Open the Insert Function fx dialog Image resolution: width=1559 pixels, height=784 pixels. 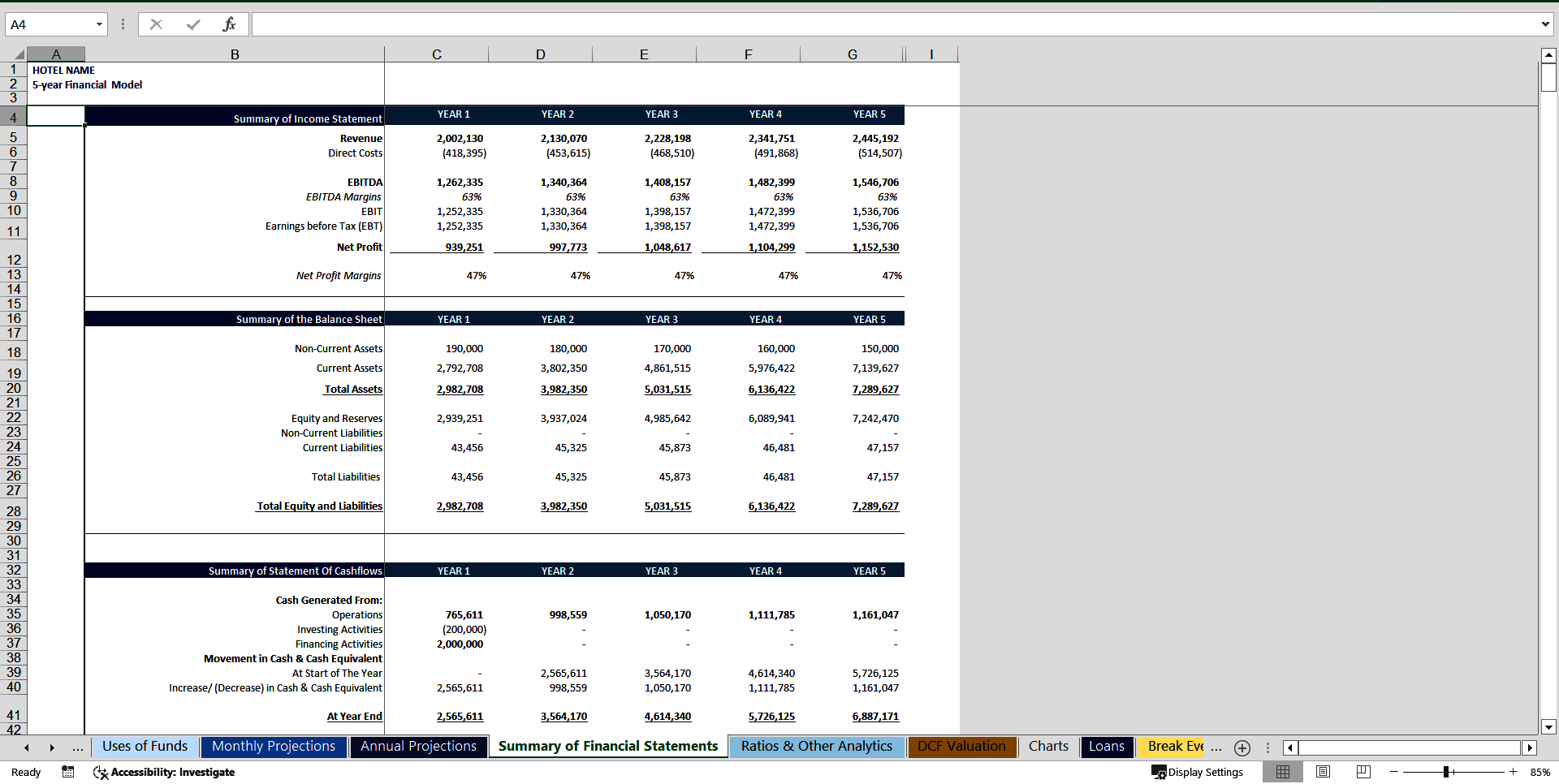click(229, 24)
